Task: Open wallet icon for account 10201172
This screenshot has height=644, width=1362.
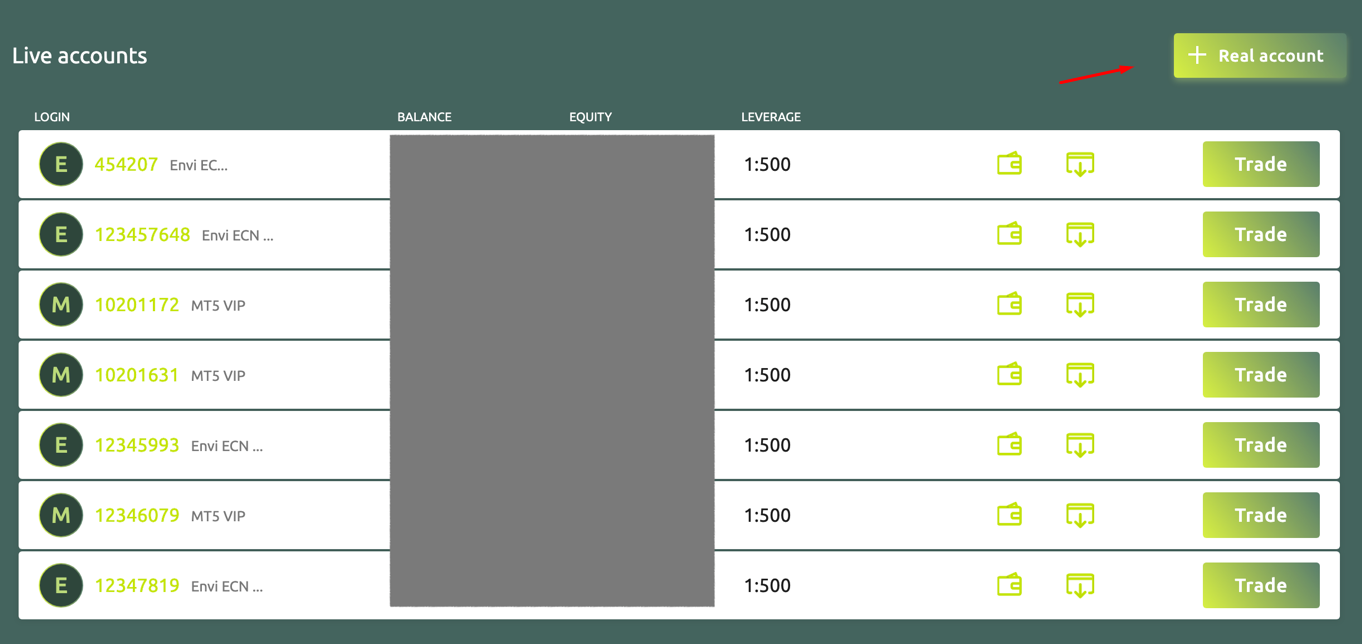Action: [x=1009, y=304]
